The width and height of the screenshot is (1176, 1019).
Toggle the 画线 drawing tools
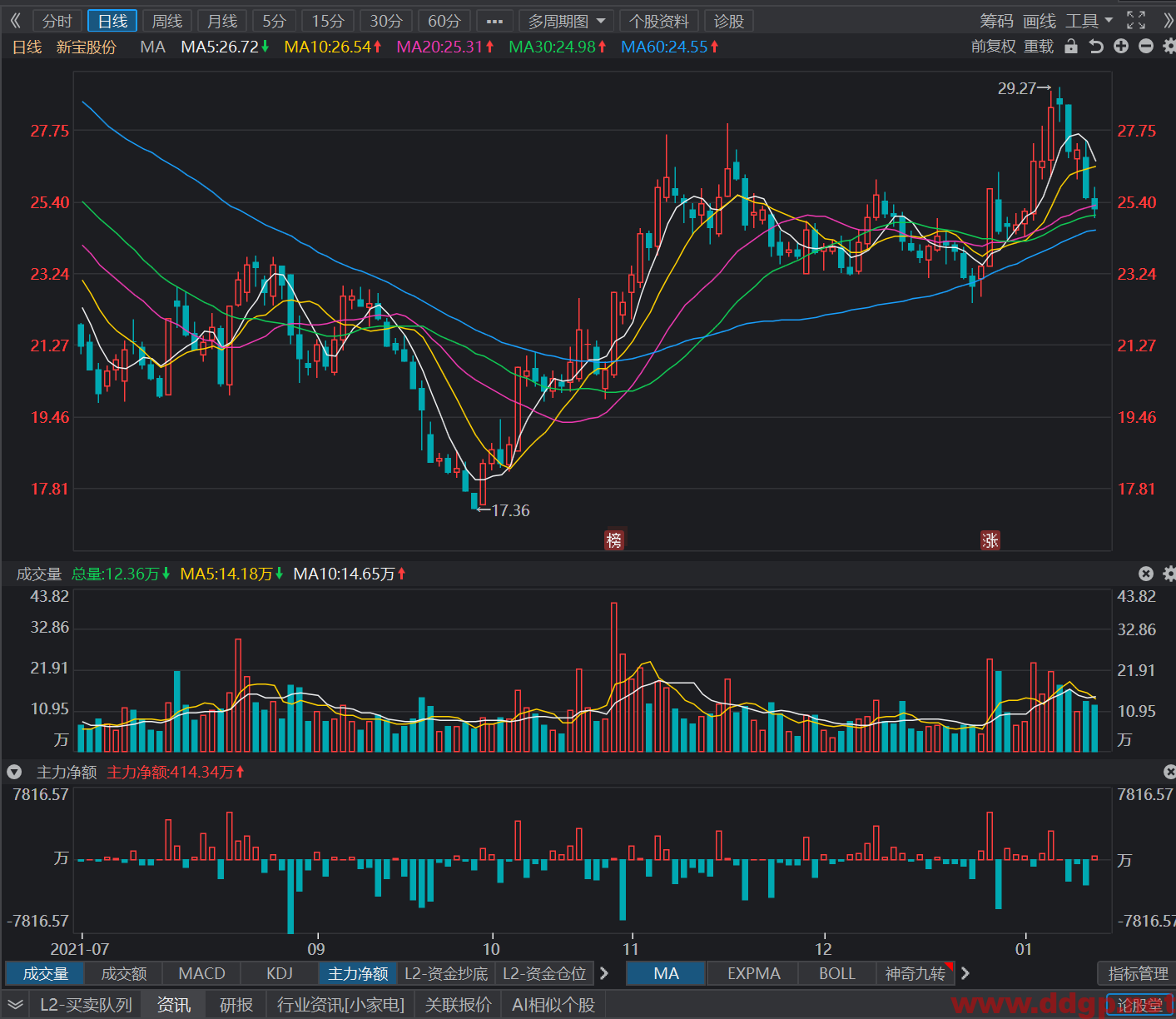click(1039, 21)
